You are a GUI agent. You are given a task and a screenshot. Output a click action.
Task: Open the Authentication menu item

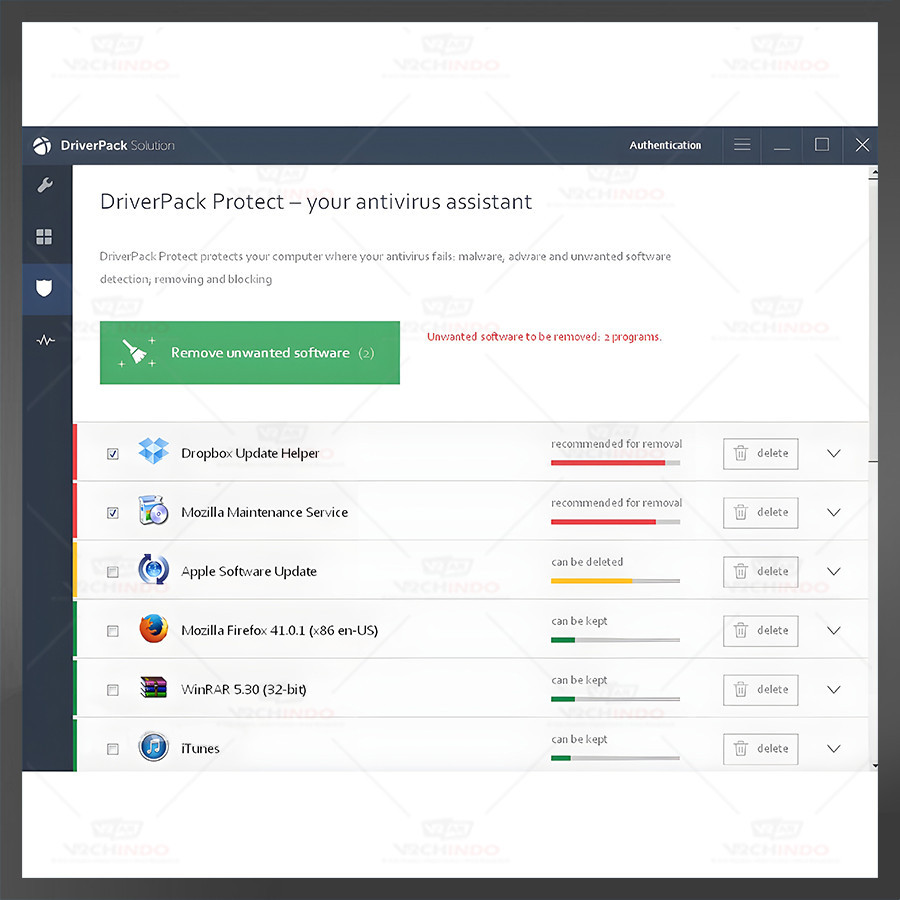pos(665,145)
